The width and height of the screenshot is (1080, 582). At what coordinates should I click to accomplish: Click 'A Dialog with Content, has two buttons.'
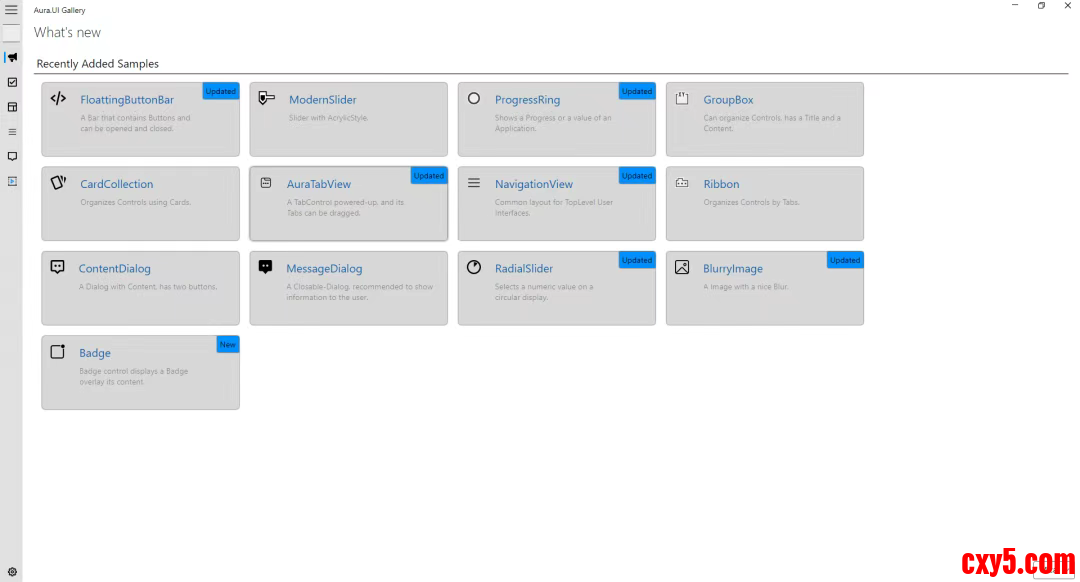148,287
